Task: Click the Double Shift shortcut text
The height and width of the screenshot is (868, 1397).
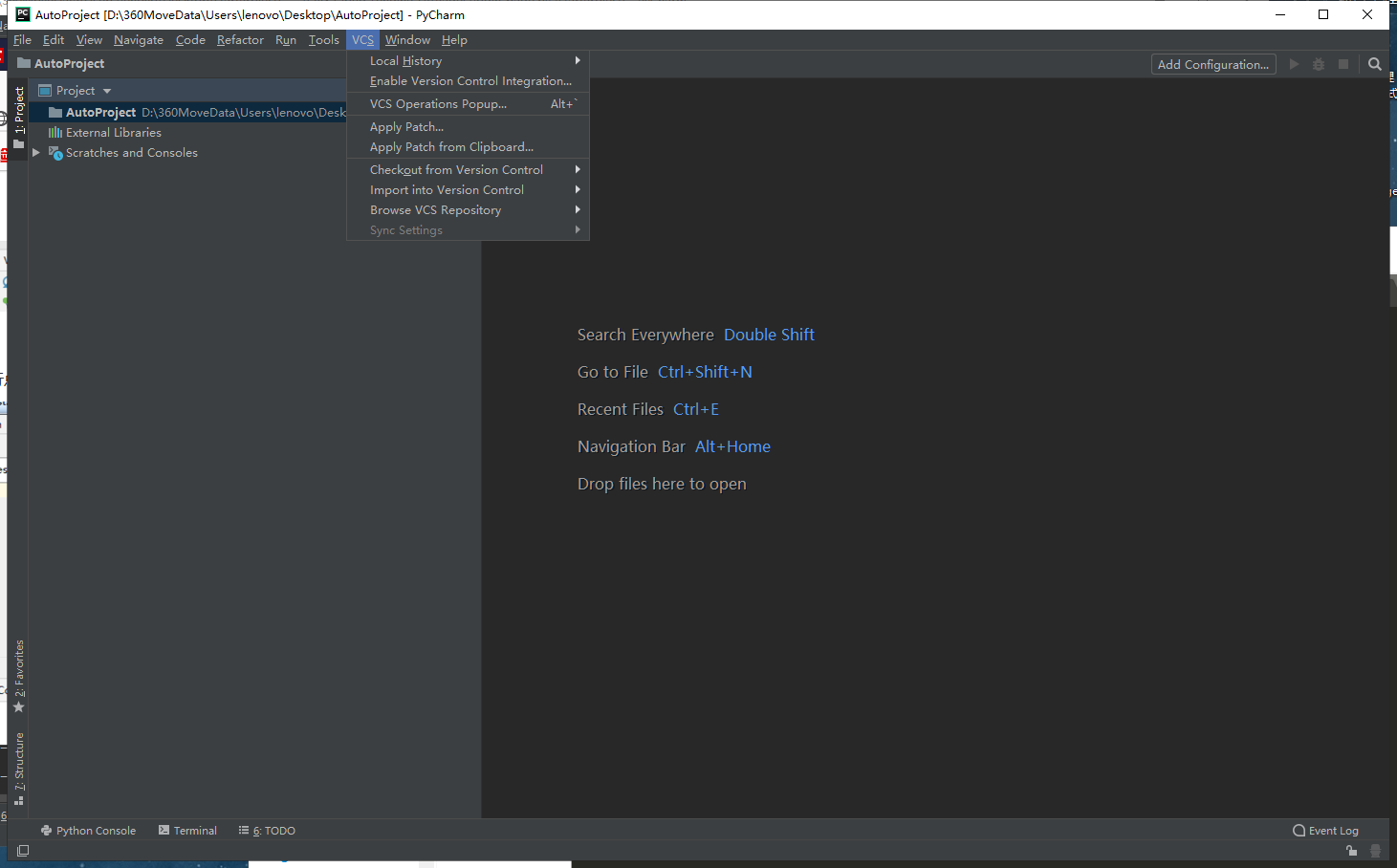Action: [x=769, y=335]
